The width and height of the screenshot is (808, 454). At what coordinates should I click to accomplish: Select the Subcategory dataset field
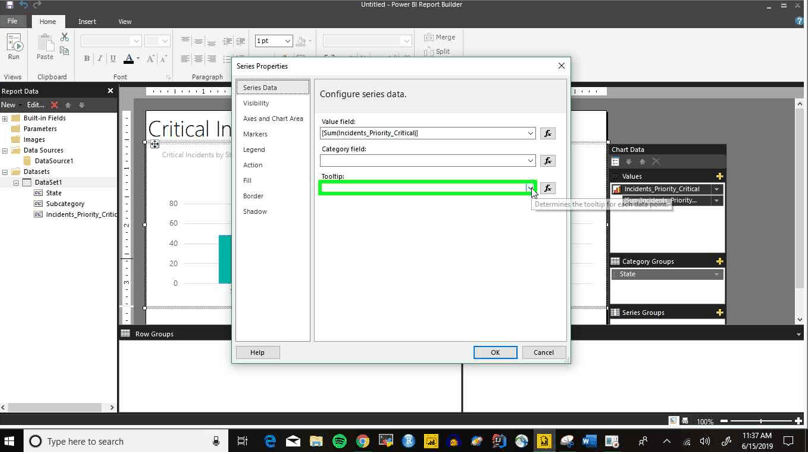tap(65, 204)
